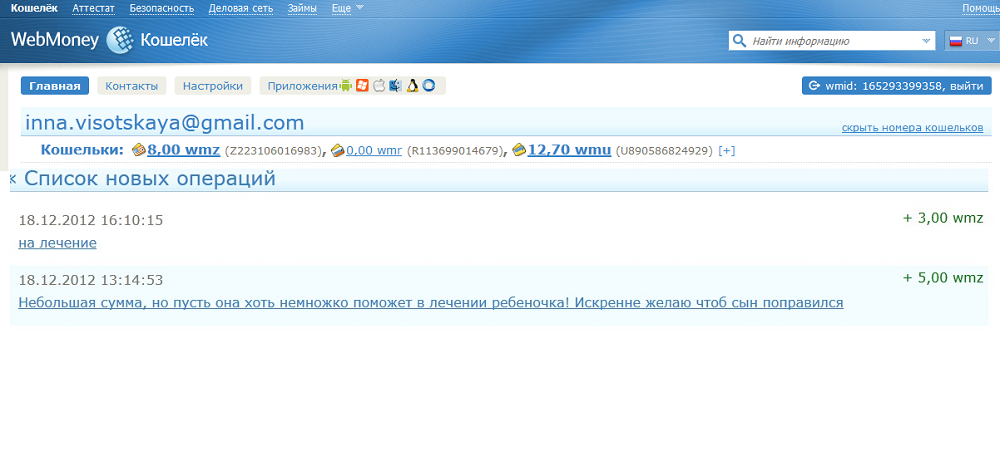
Task: Collapse the 'Список новых операций' section arrow
Action: pos(13,179)
